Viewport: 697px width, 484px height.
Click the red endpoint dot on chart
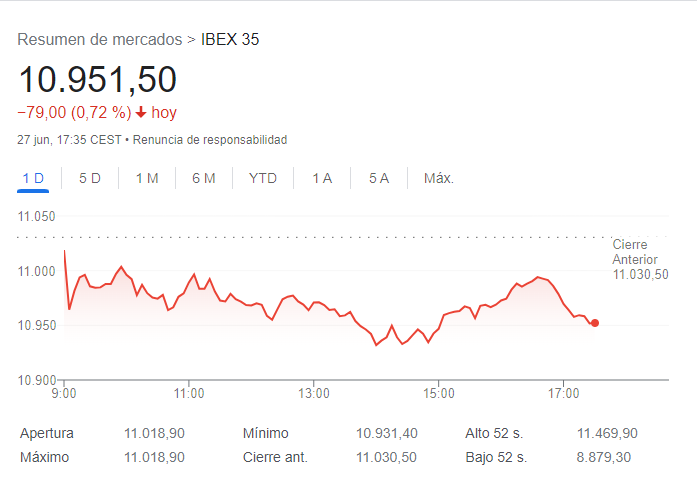(x=595, y=323)
